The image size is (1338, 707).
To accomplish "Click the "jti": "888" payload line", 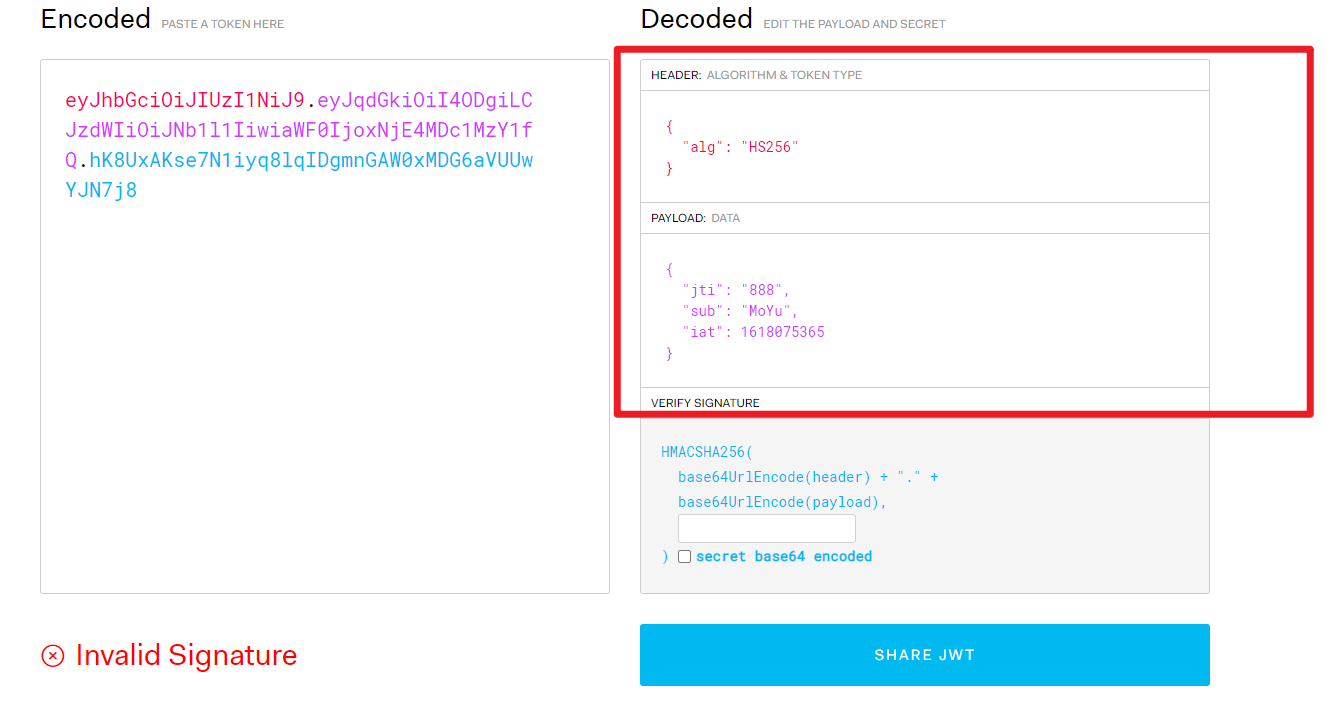I will click(736, 290).
